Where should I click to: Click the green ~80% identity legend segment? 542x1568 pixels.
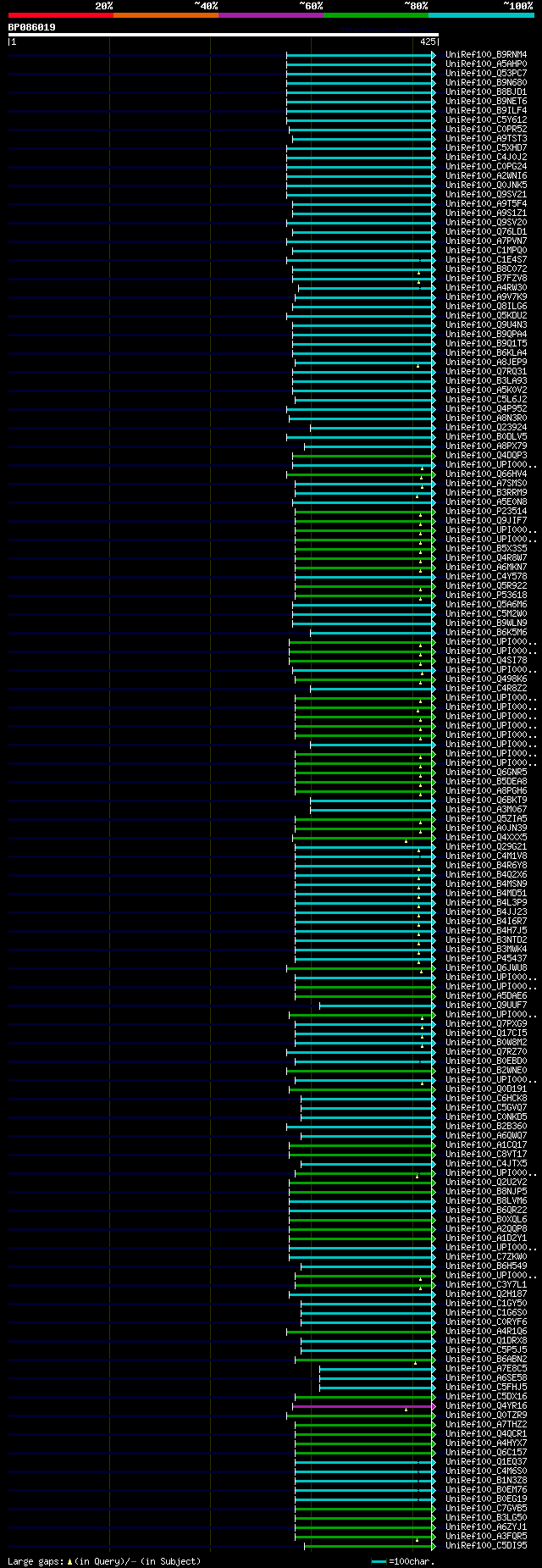pos(375,15)
